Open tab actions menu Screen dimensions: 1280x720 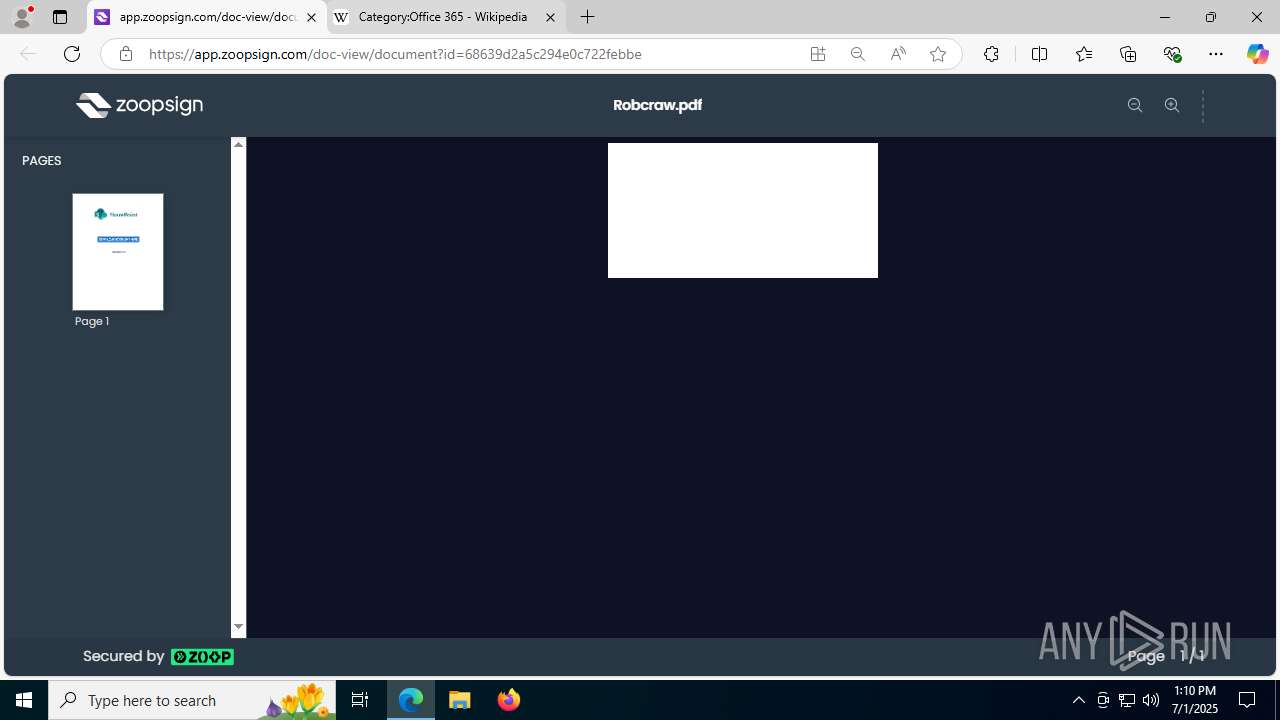click(60, 17)
